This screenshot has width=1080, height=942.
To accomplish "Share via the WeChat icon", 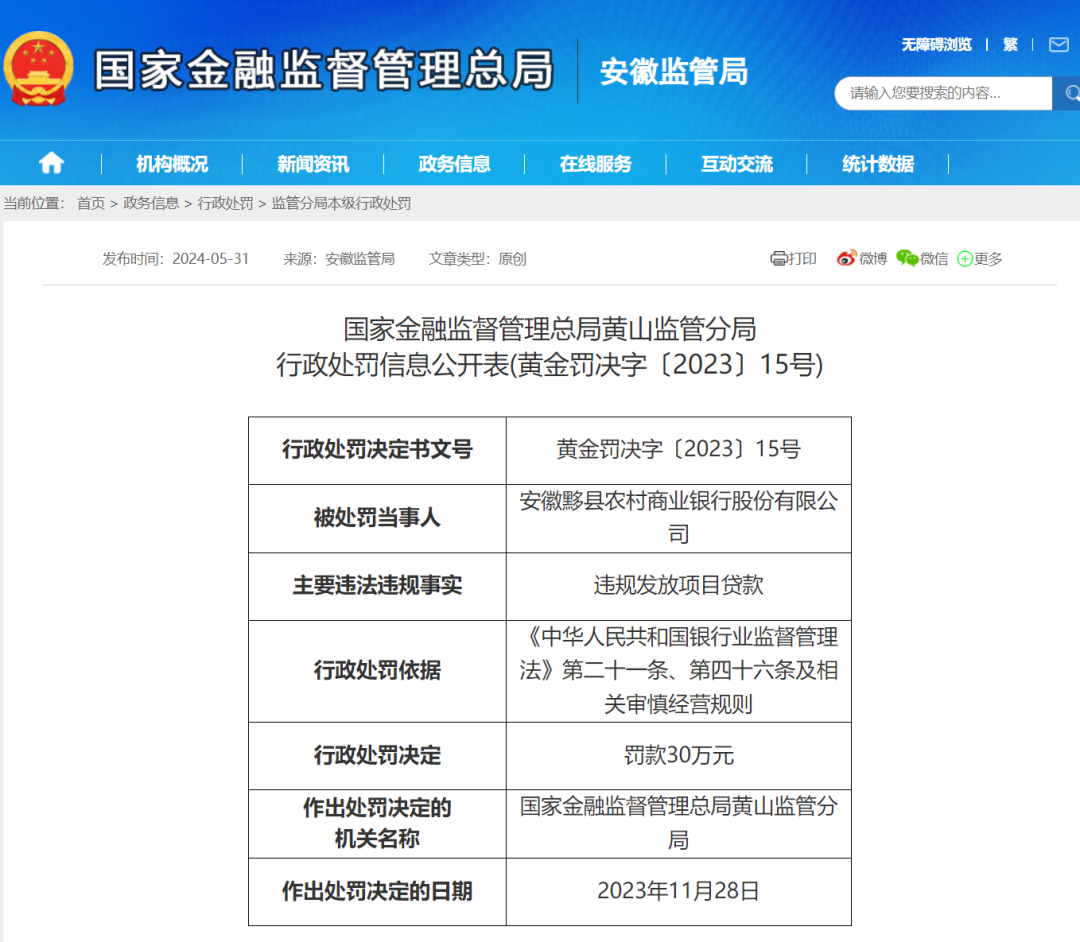I will (x=907, y=258).
